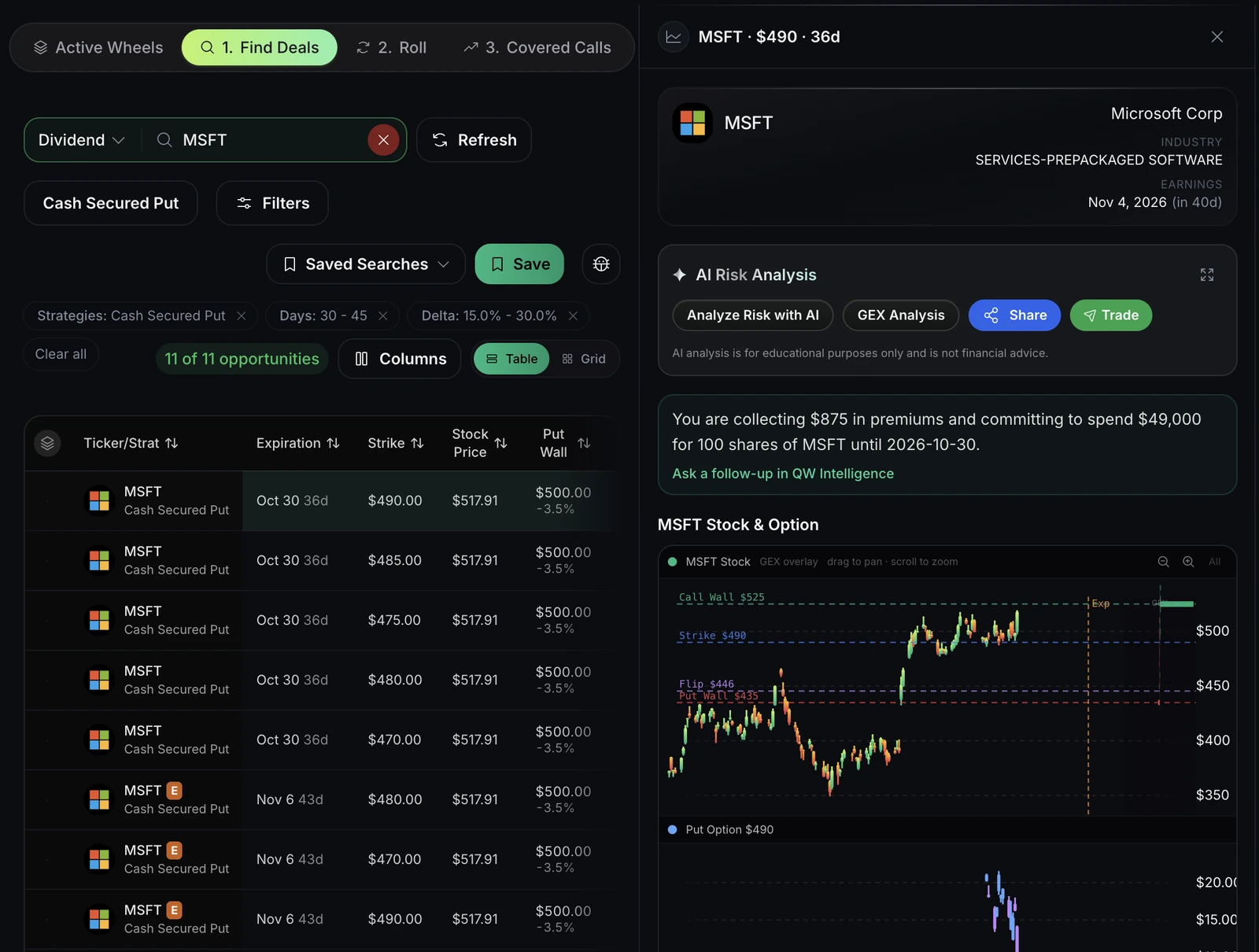Click the Refresh button
The width and height of the screenshot is (1259, 952).
pyautogui.click(x=474, y=140)
